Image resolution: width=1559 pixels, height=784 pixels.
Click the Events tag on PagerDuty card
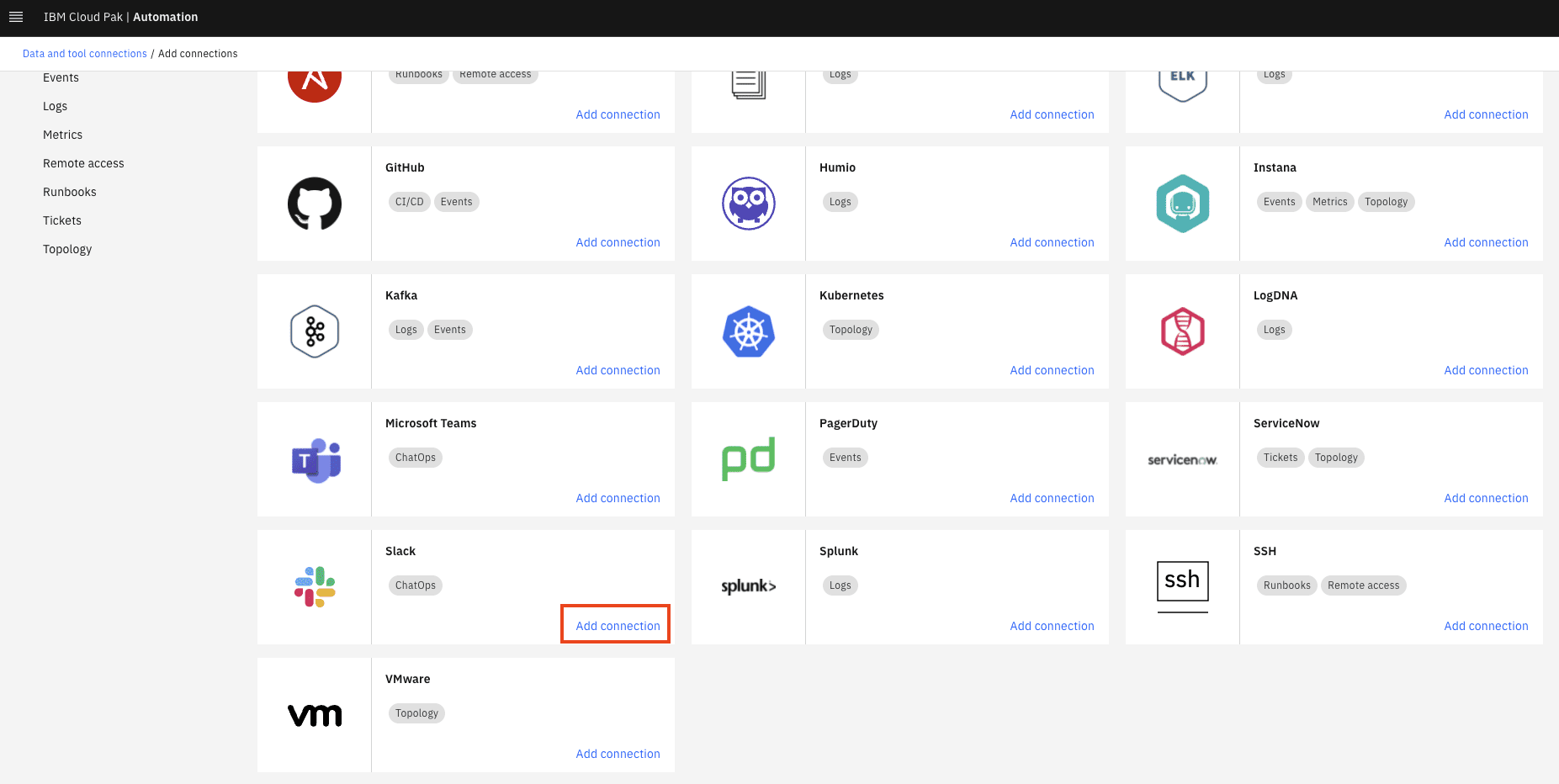click(x=846, y=458)
